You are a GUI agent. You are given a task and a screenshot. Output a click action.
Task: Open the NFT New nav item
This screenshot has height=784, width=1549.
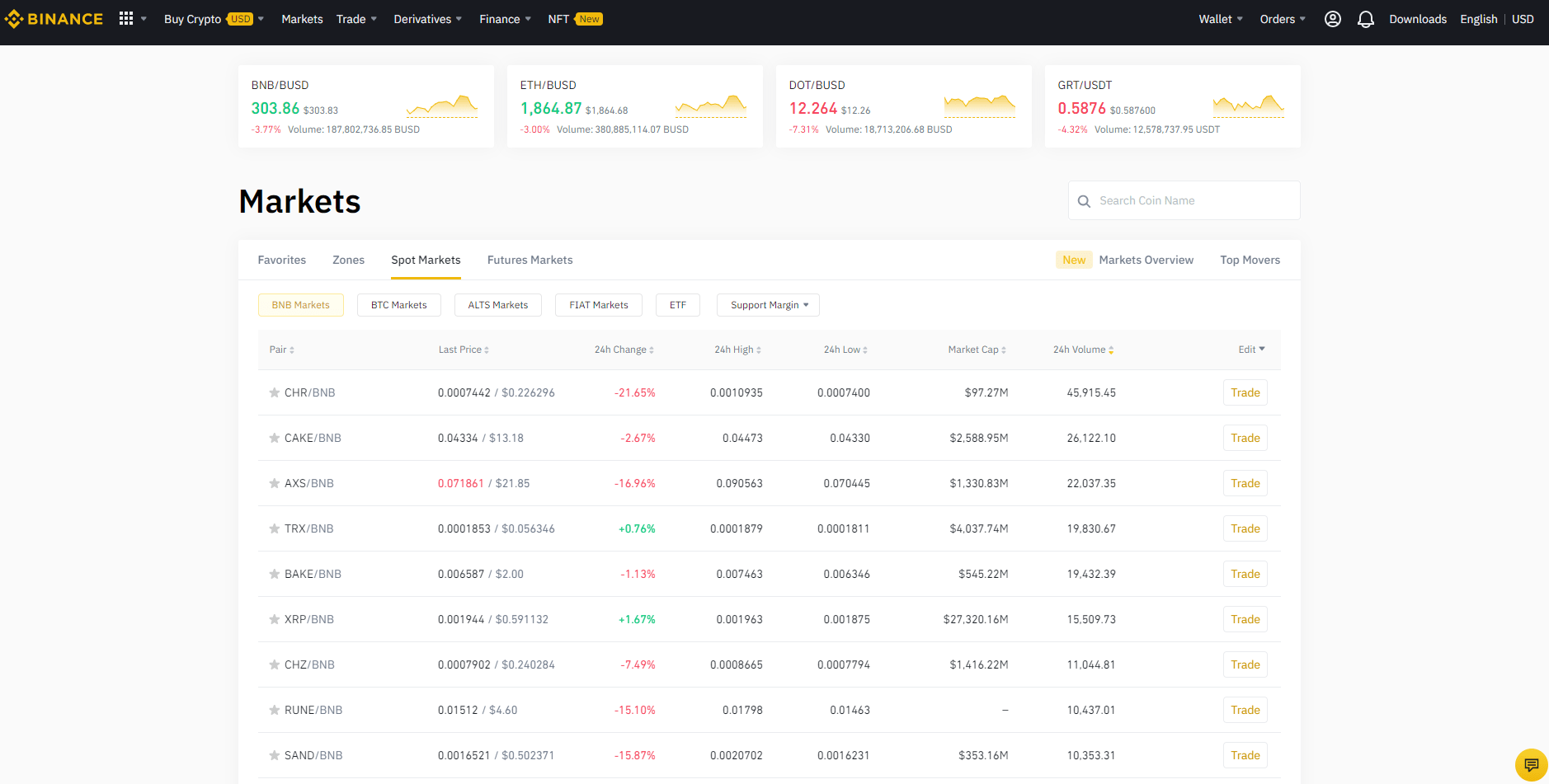pos(575,19)
